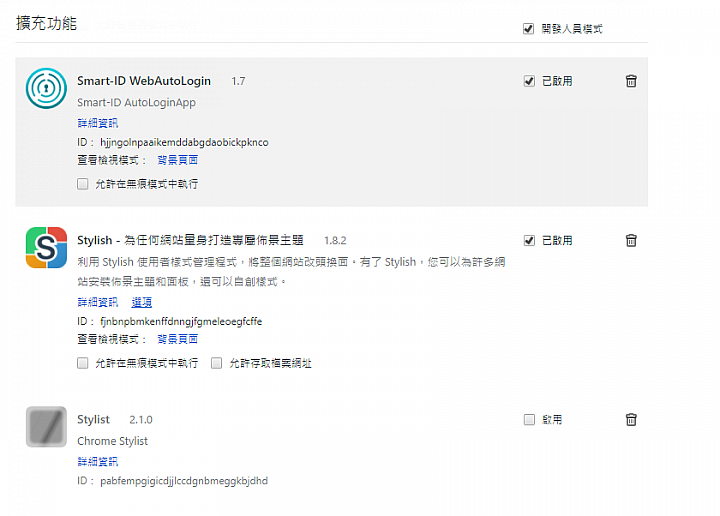
Task: Toggle developer mode checkbox (開發人員模式)
Action: click(x=529, y=29)
